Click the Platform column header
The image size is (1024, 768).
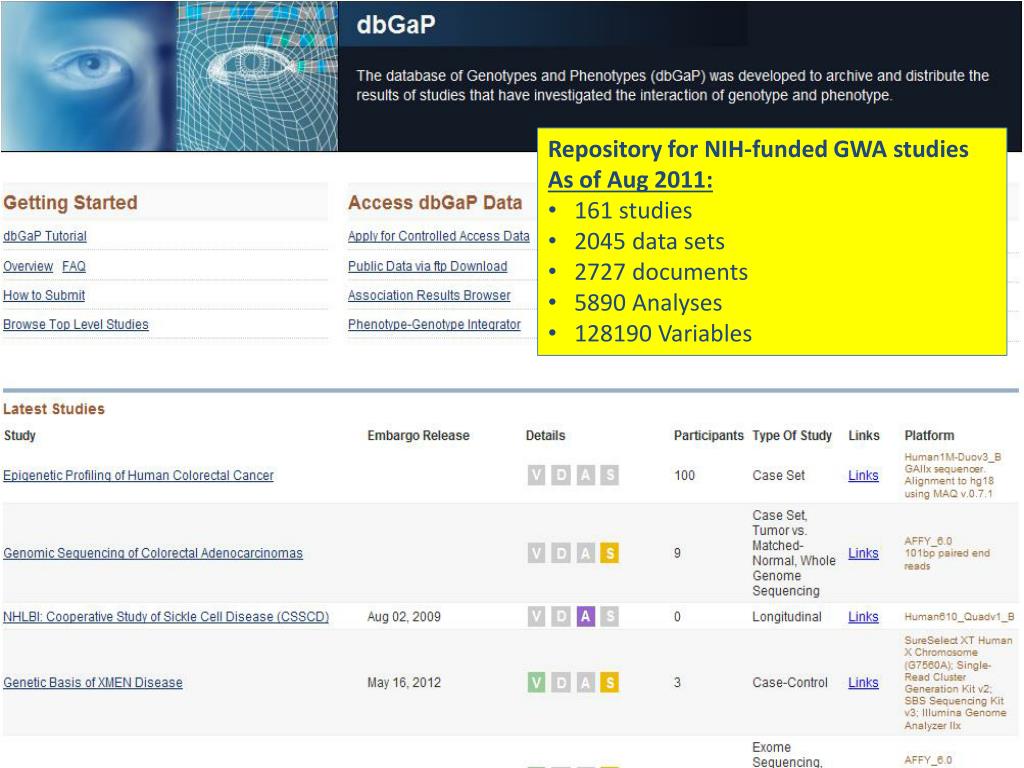(x=929, y=436)
